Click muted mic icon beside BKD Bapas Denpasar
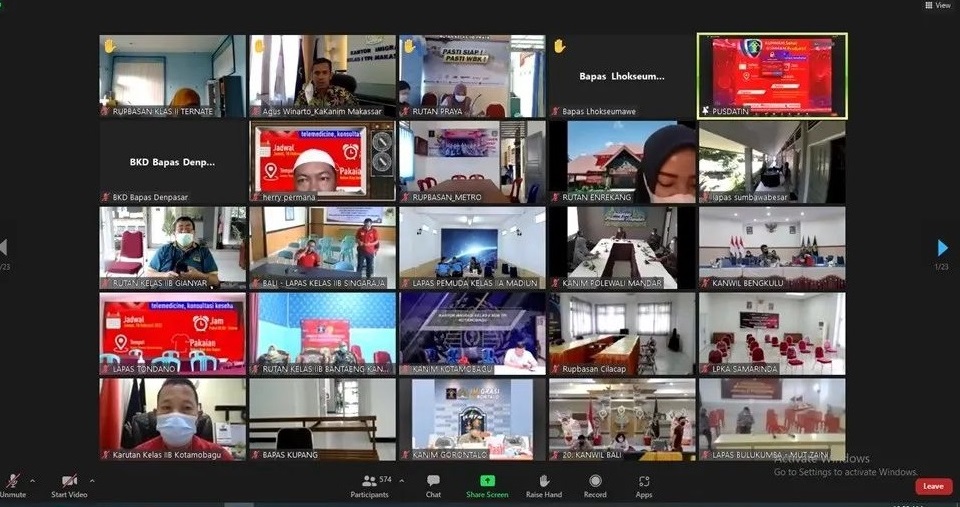 106,197
